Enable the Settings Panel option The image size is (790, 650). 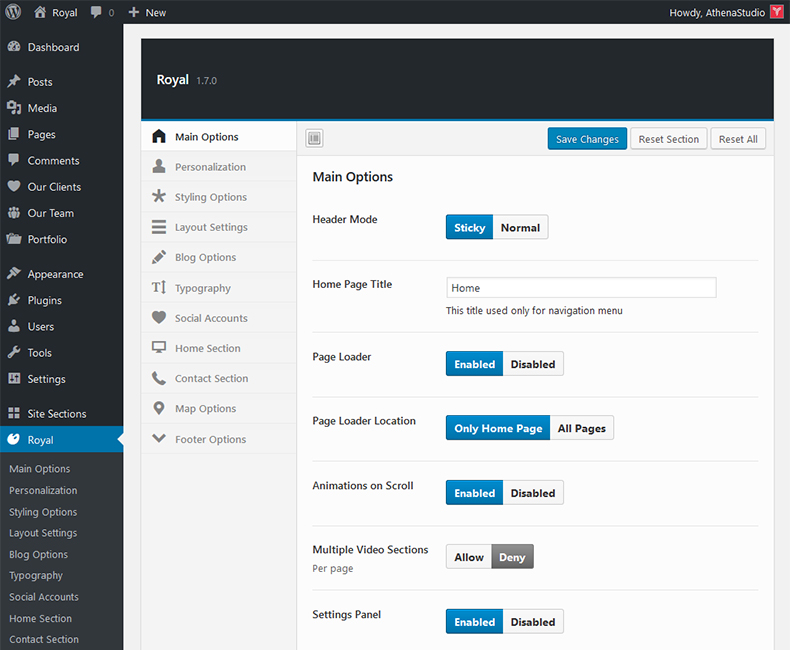coord(474,622)
